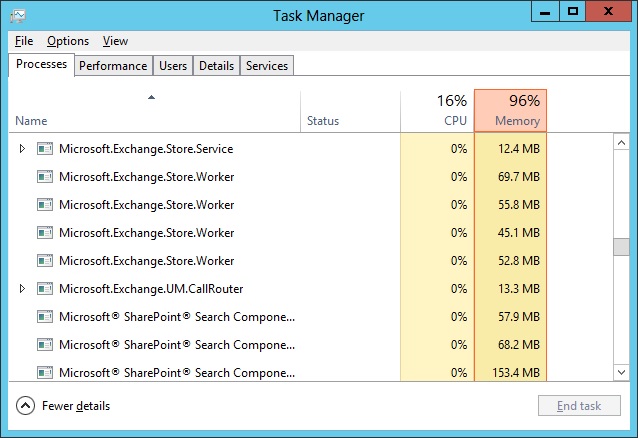The height and width of the screenshot is (438, 638).
Task: Sort processes by the Memory column
Action: 510,111
